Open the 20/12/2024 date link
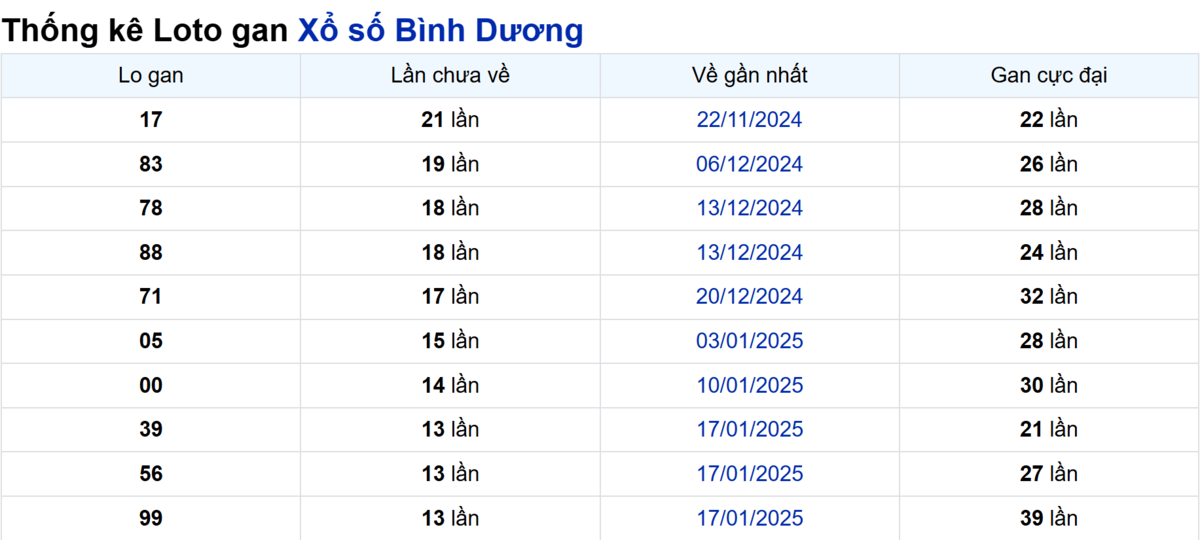Image resolution: width=1200 pixels, height=540 pixels. click(749, 297)
